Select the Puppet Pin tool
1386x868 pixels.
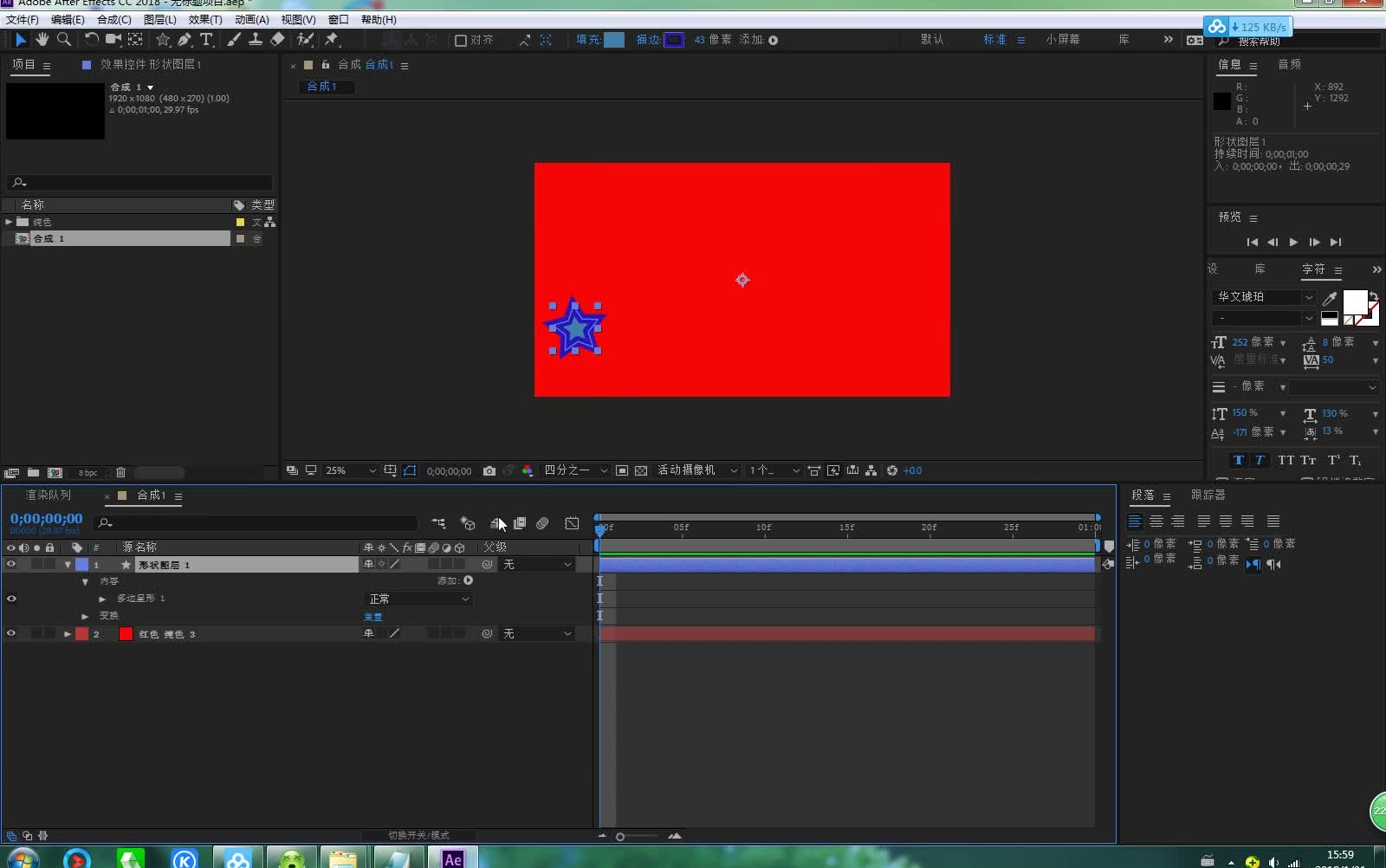pos(332,39)
